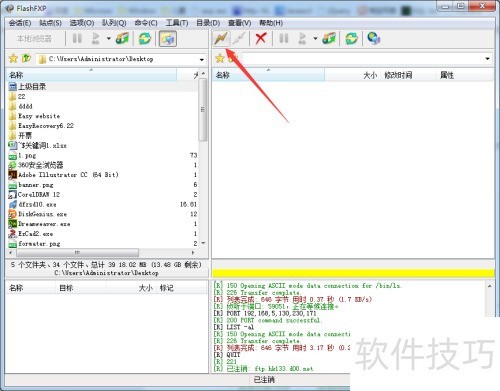
Task: Open the 工具(T) menu
Action: click(177, 23)
